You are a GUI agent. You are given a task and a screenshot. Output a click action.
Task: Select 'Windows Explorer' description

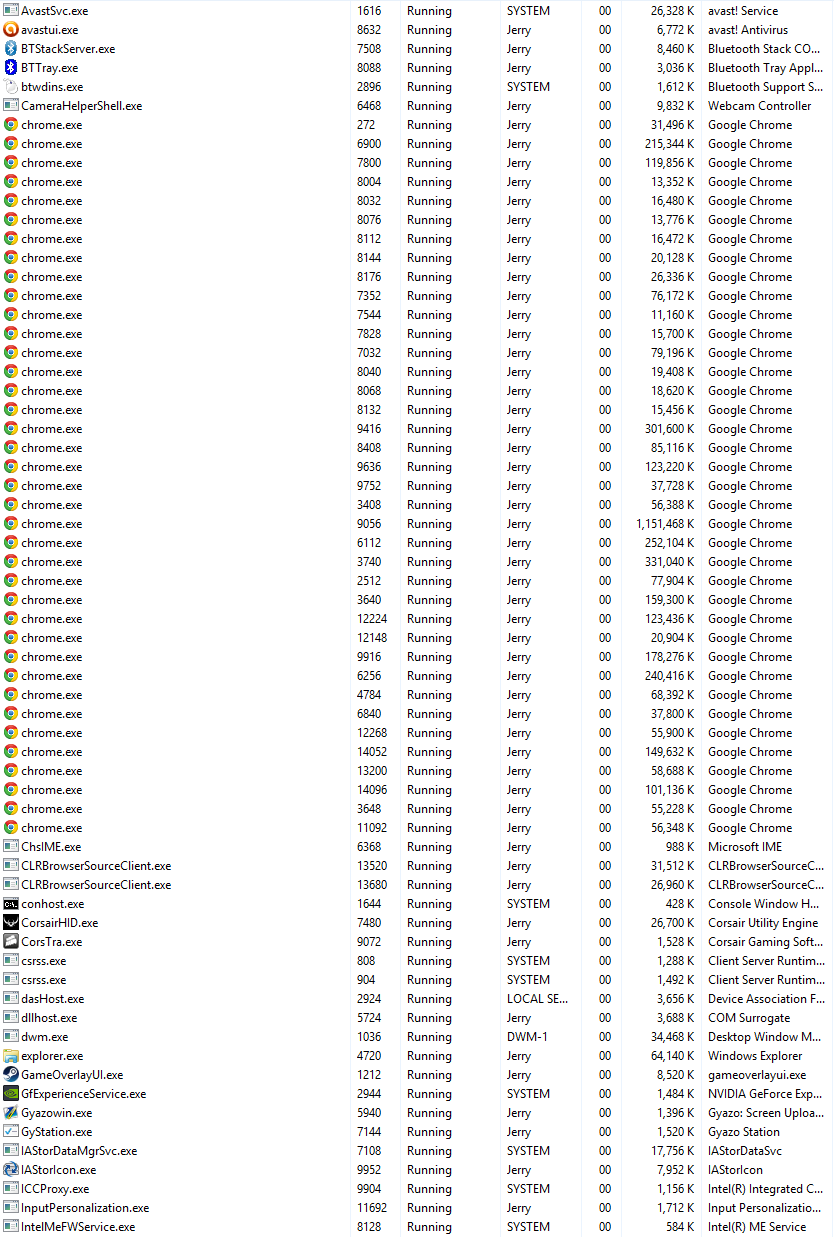coord(755,1056)
